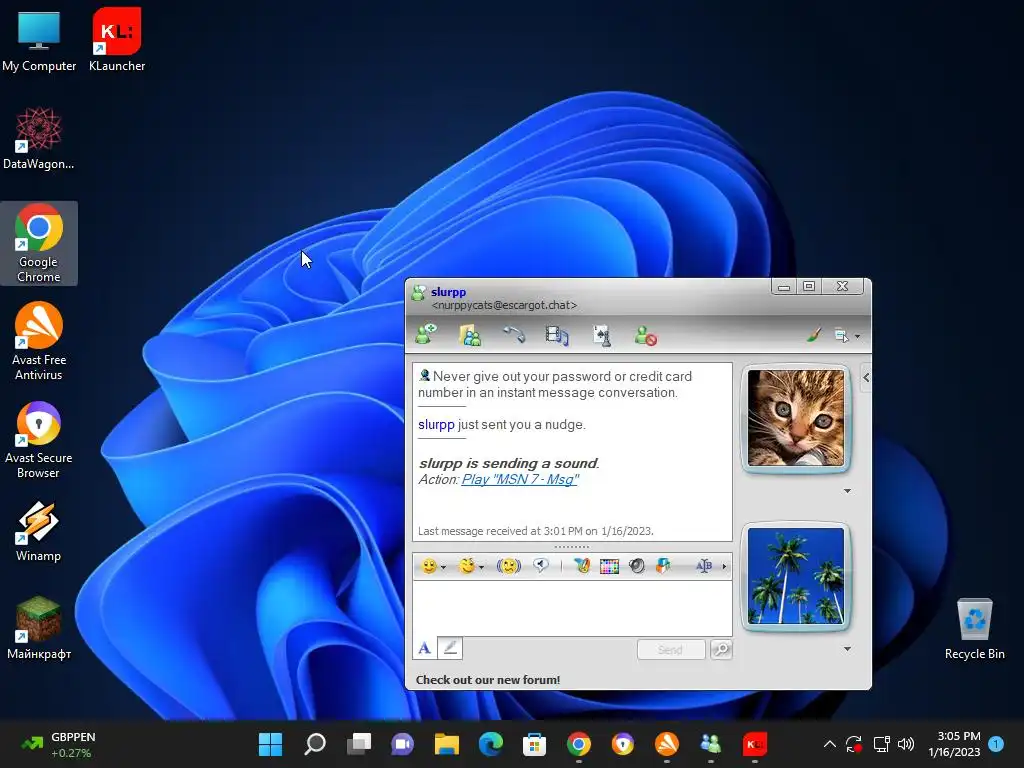Select the Avast Secure Browser desktop shortcut

(39, 440)
